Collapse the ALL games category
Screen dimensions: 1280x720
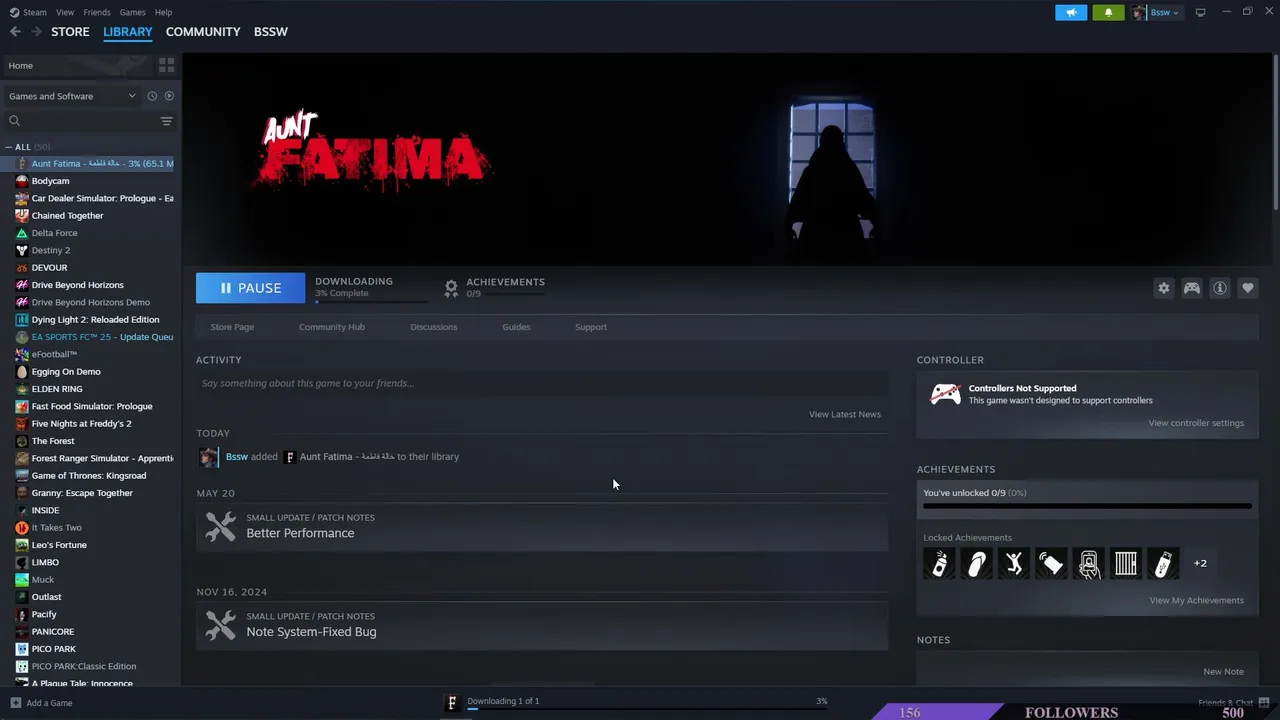(9, 147)
